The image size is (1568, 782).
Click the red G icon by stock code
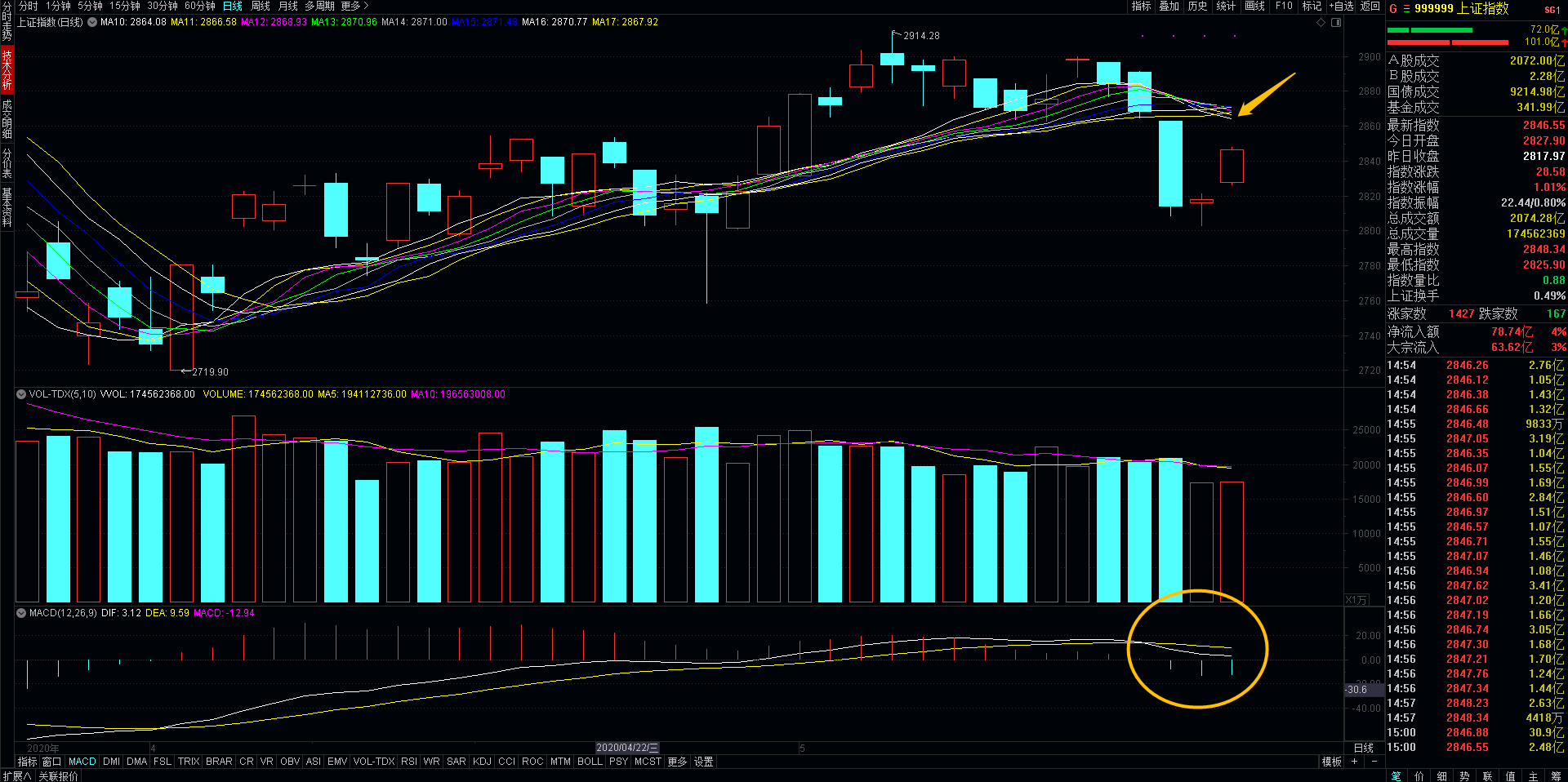pyautogui.click(x=1393, y=9)
